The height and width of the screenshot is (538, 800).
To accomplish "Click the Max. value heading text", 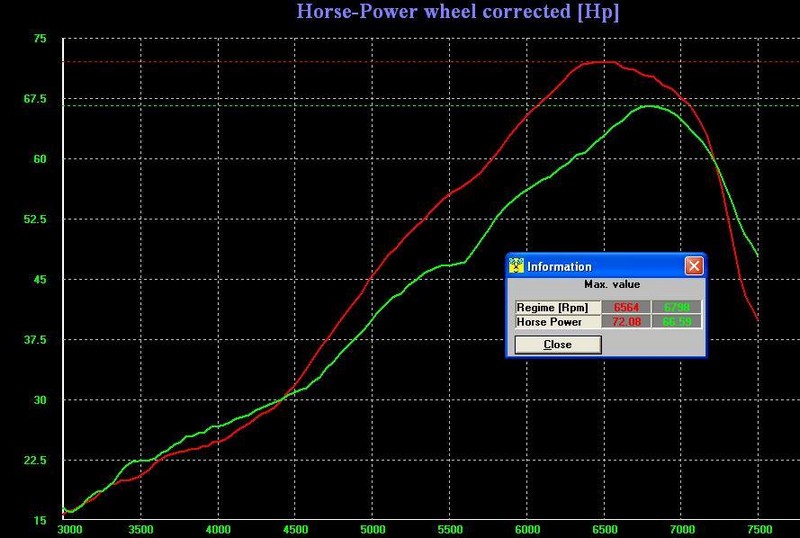I will (x=606, y=285).
